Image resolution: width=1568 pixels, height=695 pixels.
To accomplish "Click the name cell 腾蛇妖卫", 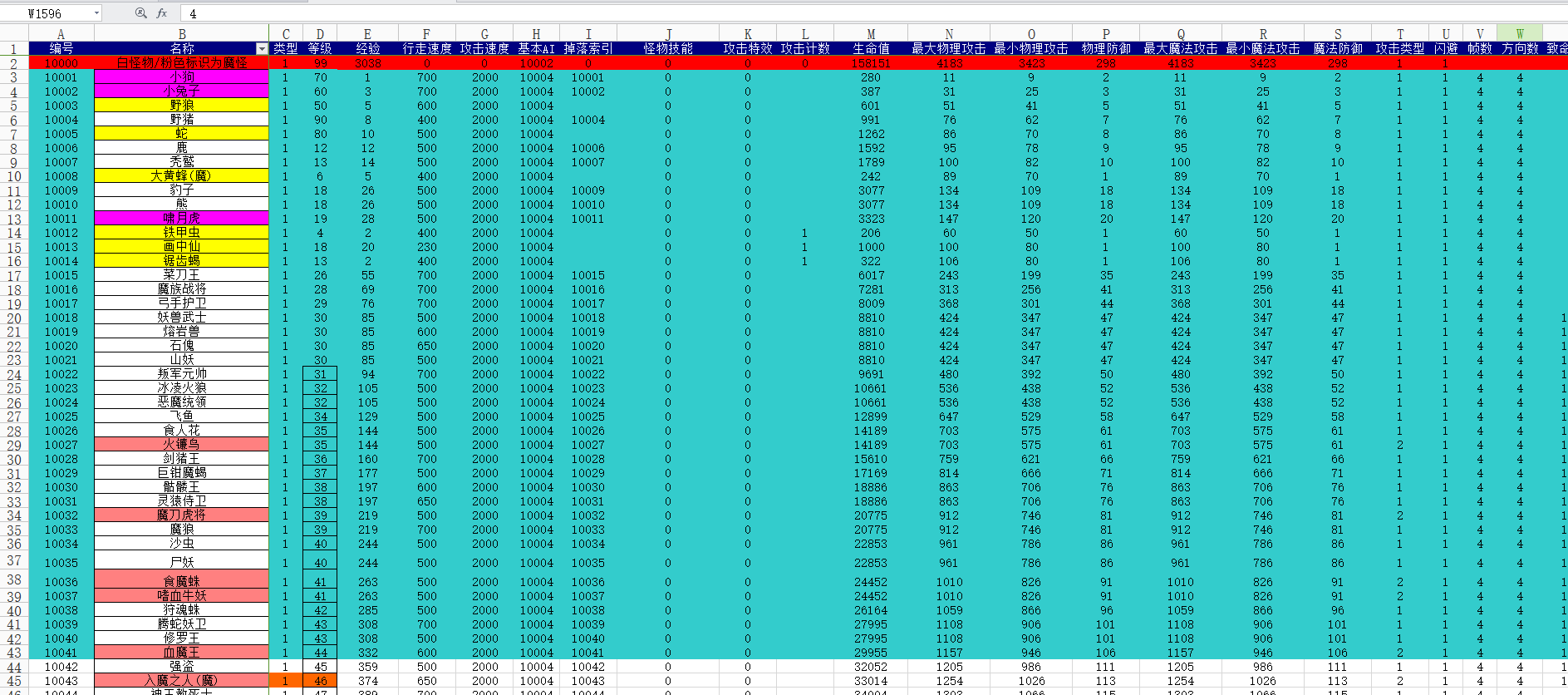I will [x=182, y=624].
